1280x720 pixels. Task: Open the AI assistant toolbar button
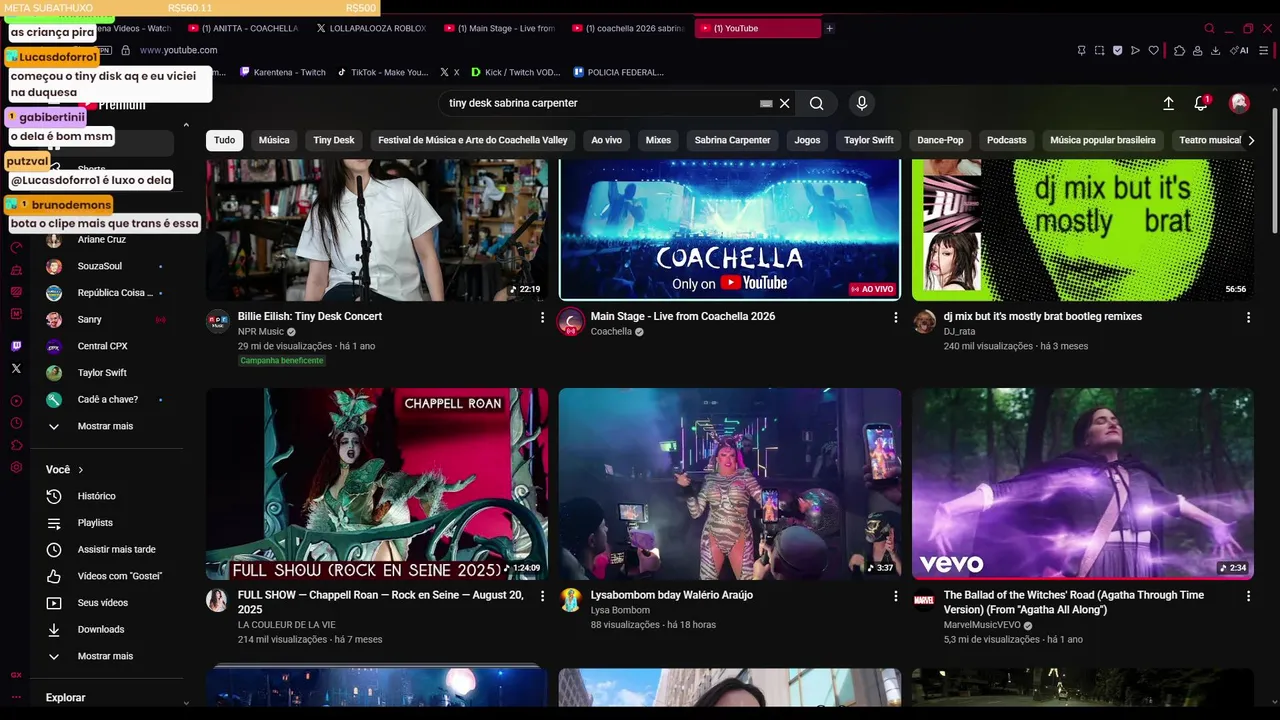(x=1240, y=50)
